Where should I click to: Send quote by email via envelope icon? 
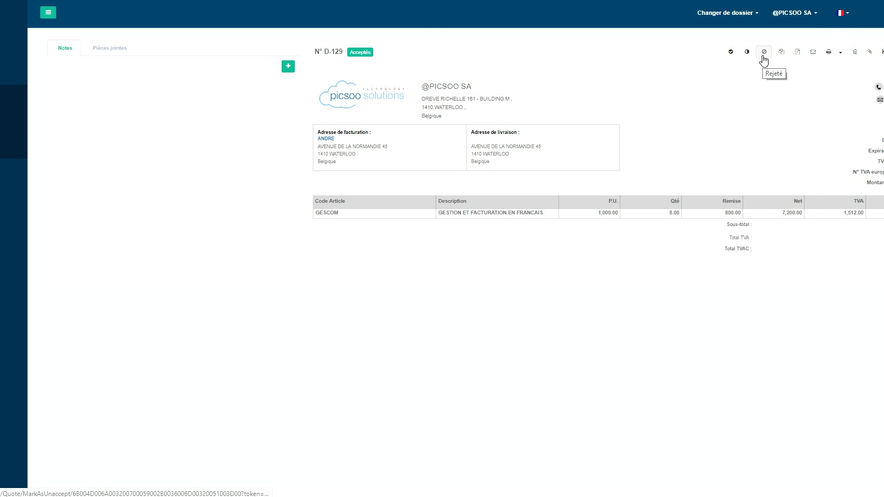813,51
